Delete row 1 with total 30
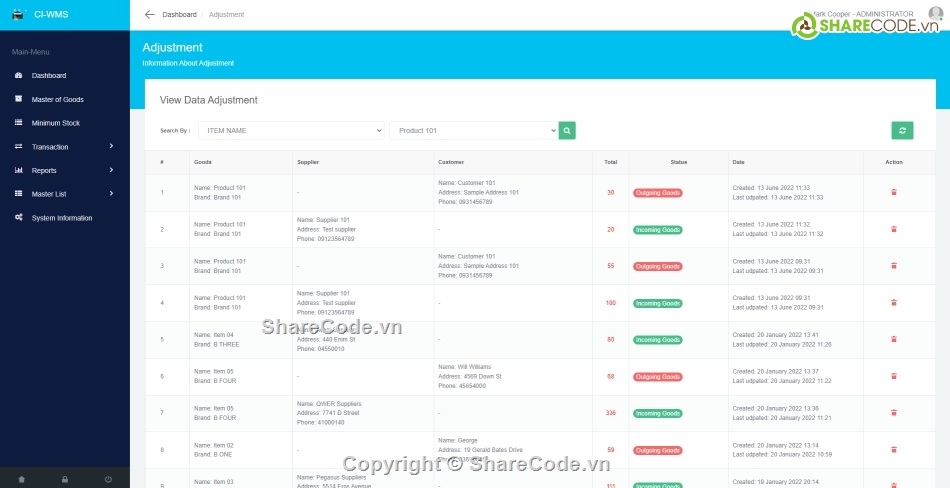The image size is (950, 488). pos(894,192)
